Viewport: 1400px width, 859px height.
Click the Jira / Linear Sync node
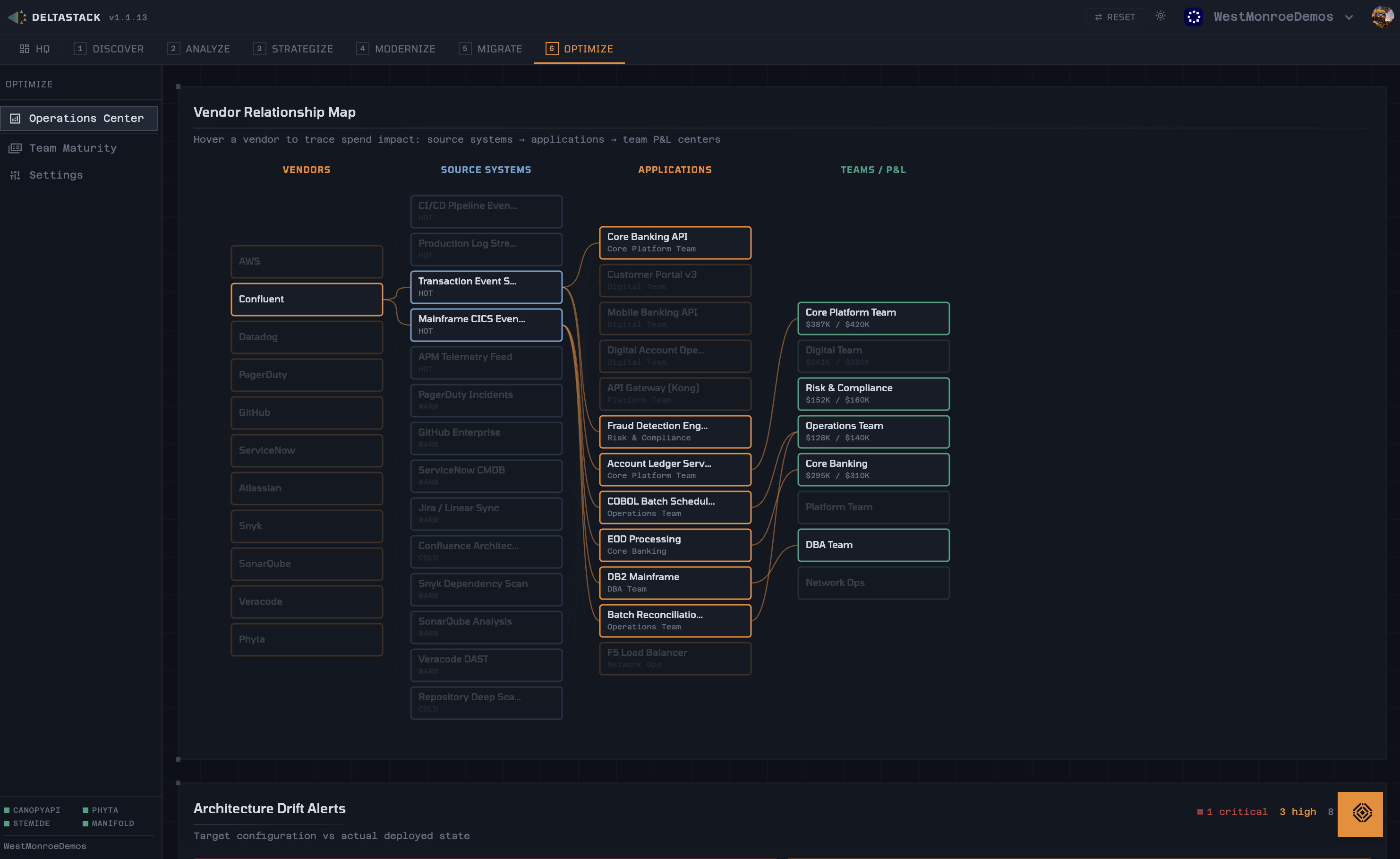point(487,514)
